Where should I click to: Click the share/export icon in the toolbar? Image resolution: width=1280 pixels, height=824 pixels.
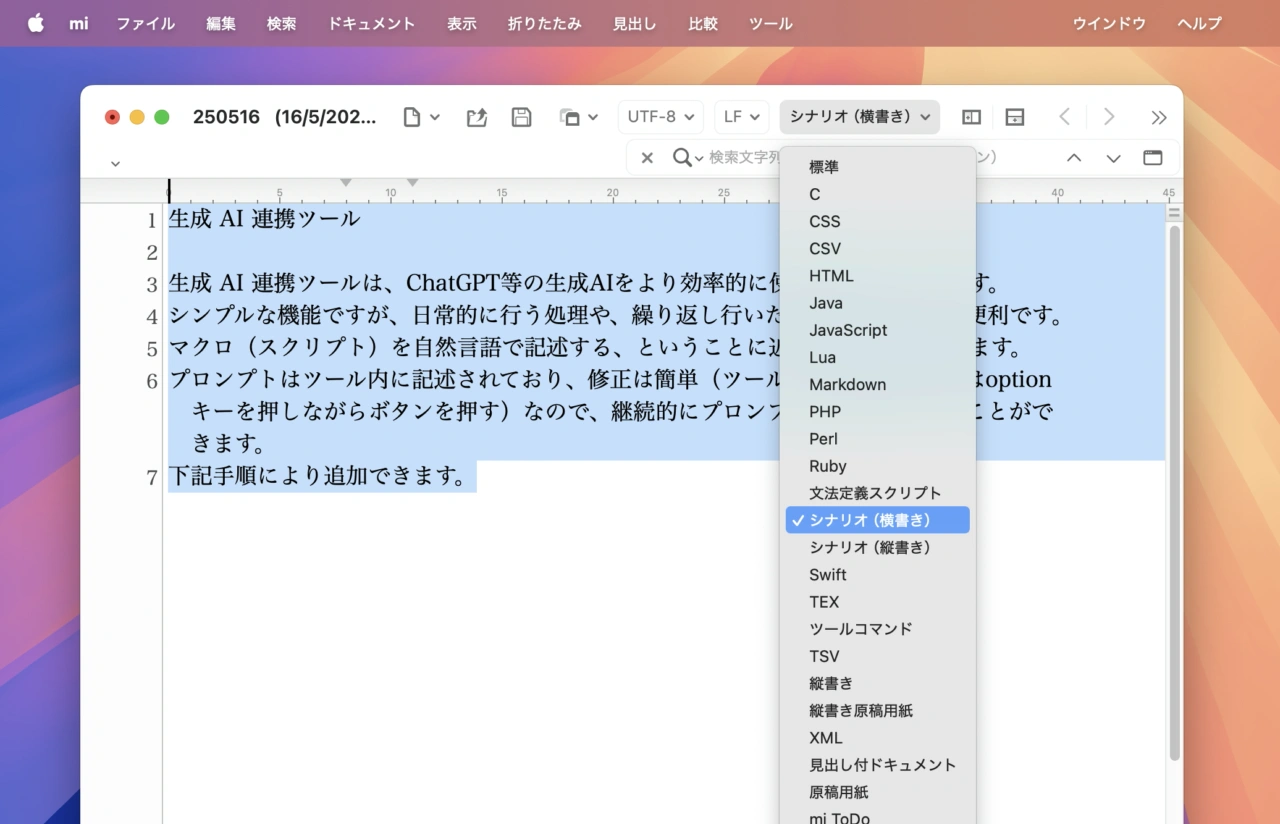[x=477, y=117]
